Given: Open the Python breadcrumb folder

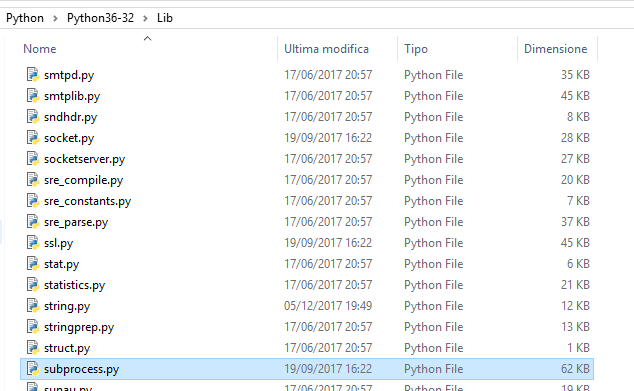Looking at the screenshot, I should point(25,18).
